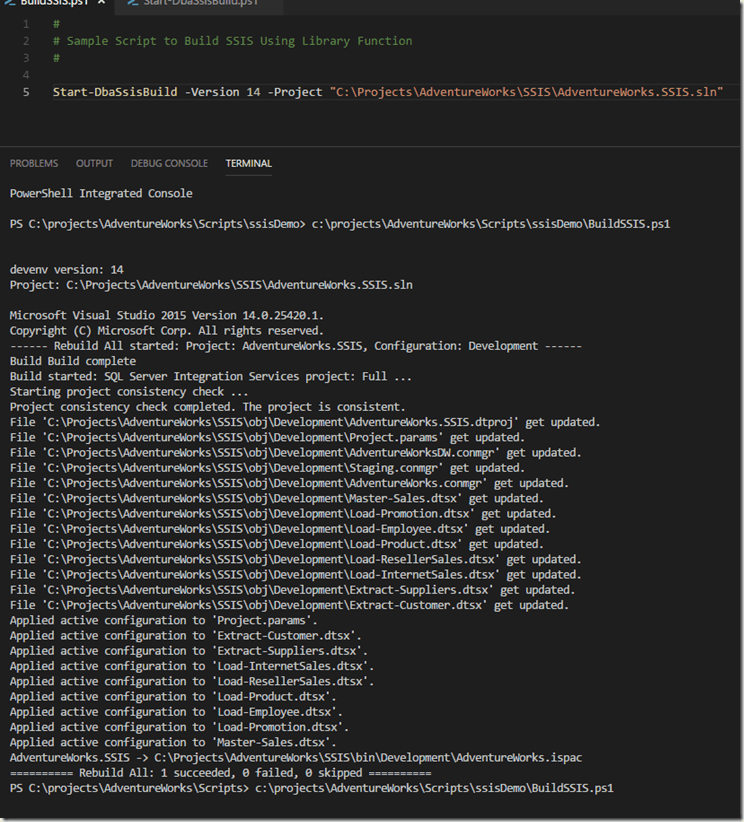Click line number 1 in gutter
This screenshot has width=744, height=822.
coord(26,24)
